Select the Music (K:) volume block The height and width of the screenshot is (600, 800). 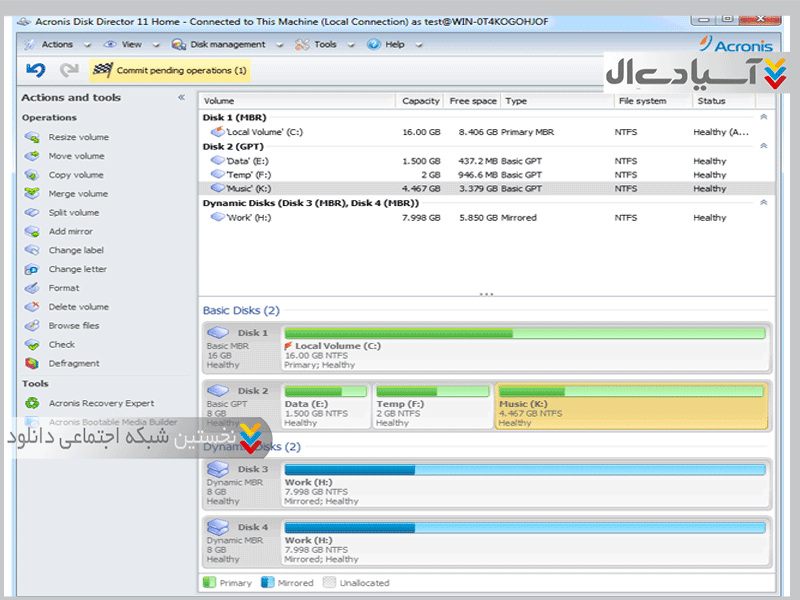click(631, 406)
